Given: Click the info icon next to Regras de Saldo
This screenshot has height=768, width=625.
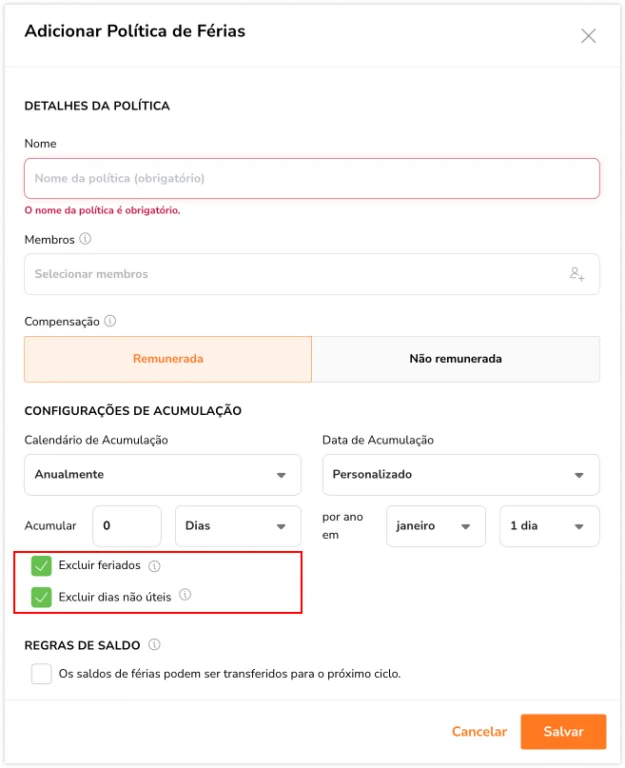Looking at the screenshot, I should click(154, 645).
